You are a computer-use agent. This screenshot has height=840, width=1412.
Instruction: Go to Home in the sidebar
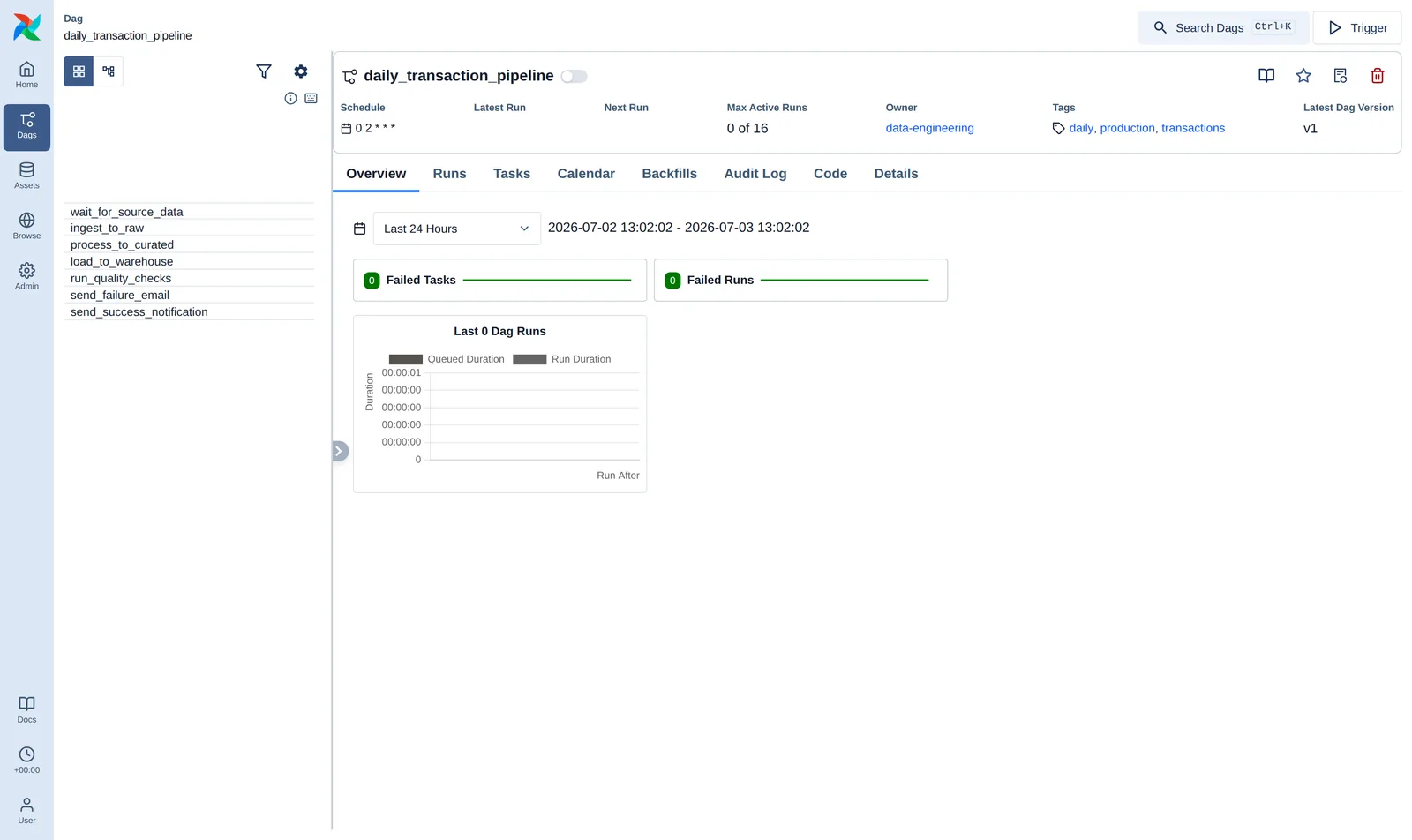pyautogui.click(x=26, y=75)
